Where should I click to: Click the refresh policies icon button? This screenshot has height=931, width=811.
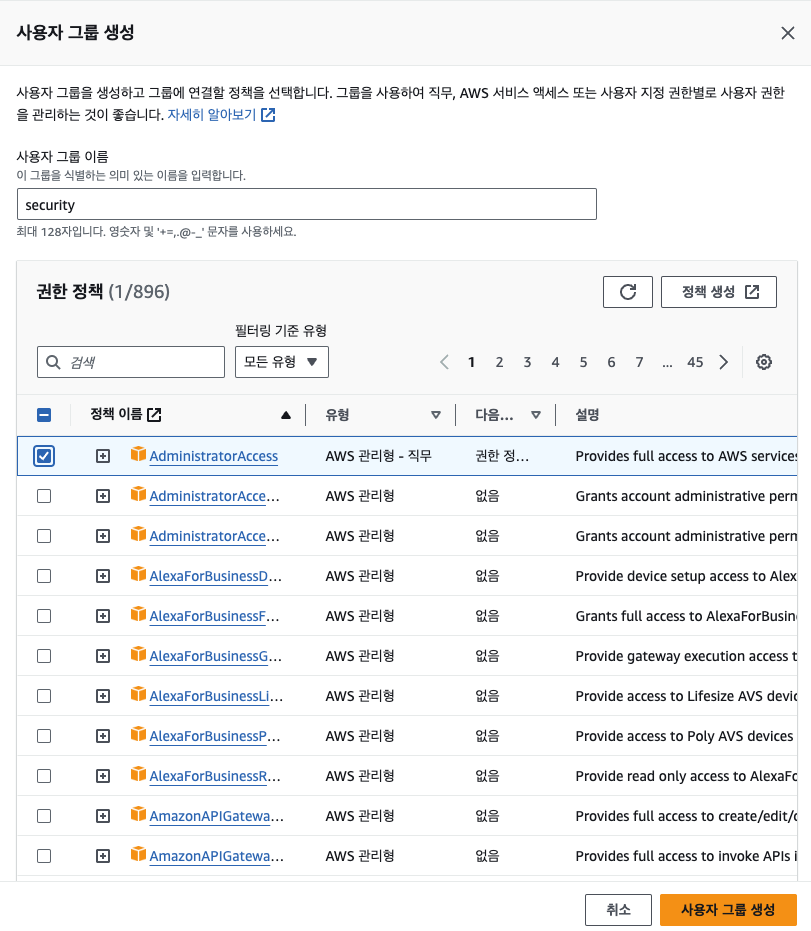click(628, 292)
